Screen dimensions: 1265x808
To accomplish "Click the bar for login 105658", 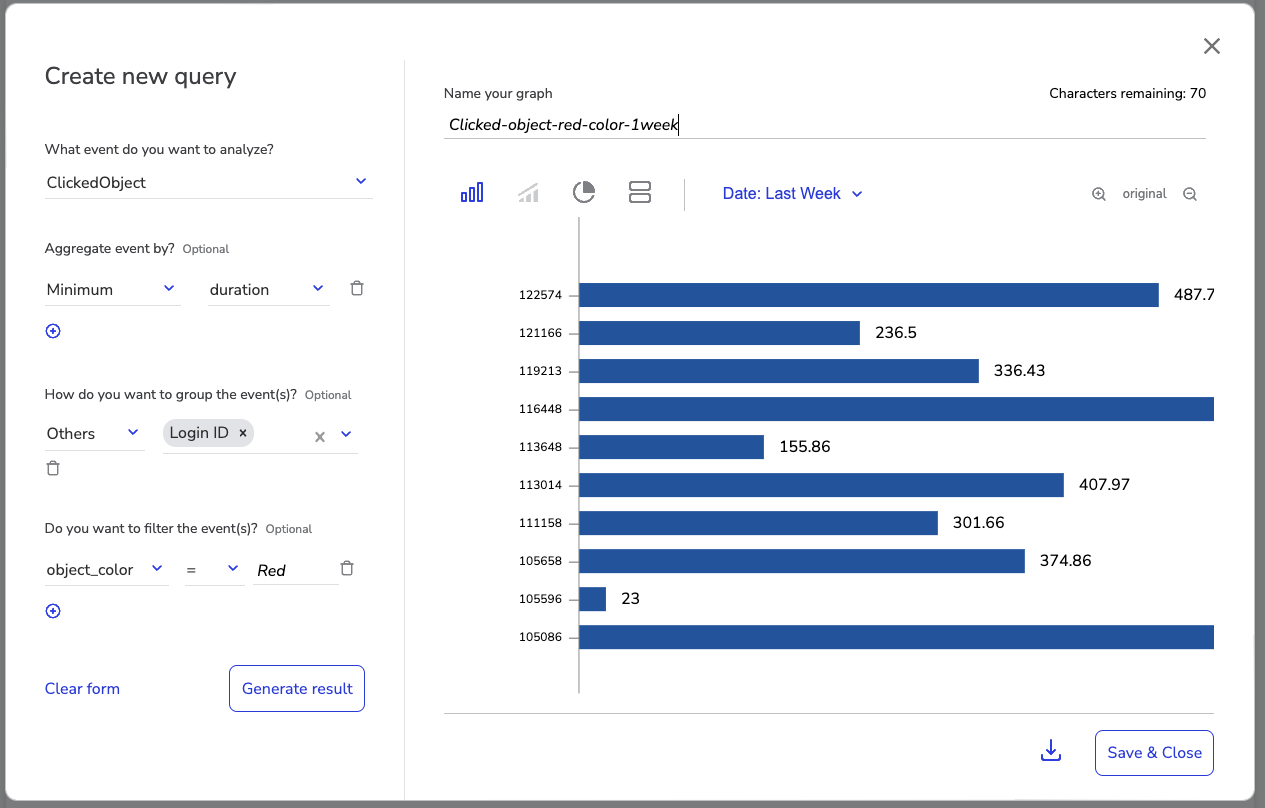I will click(802, 561).
